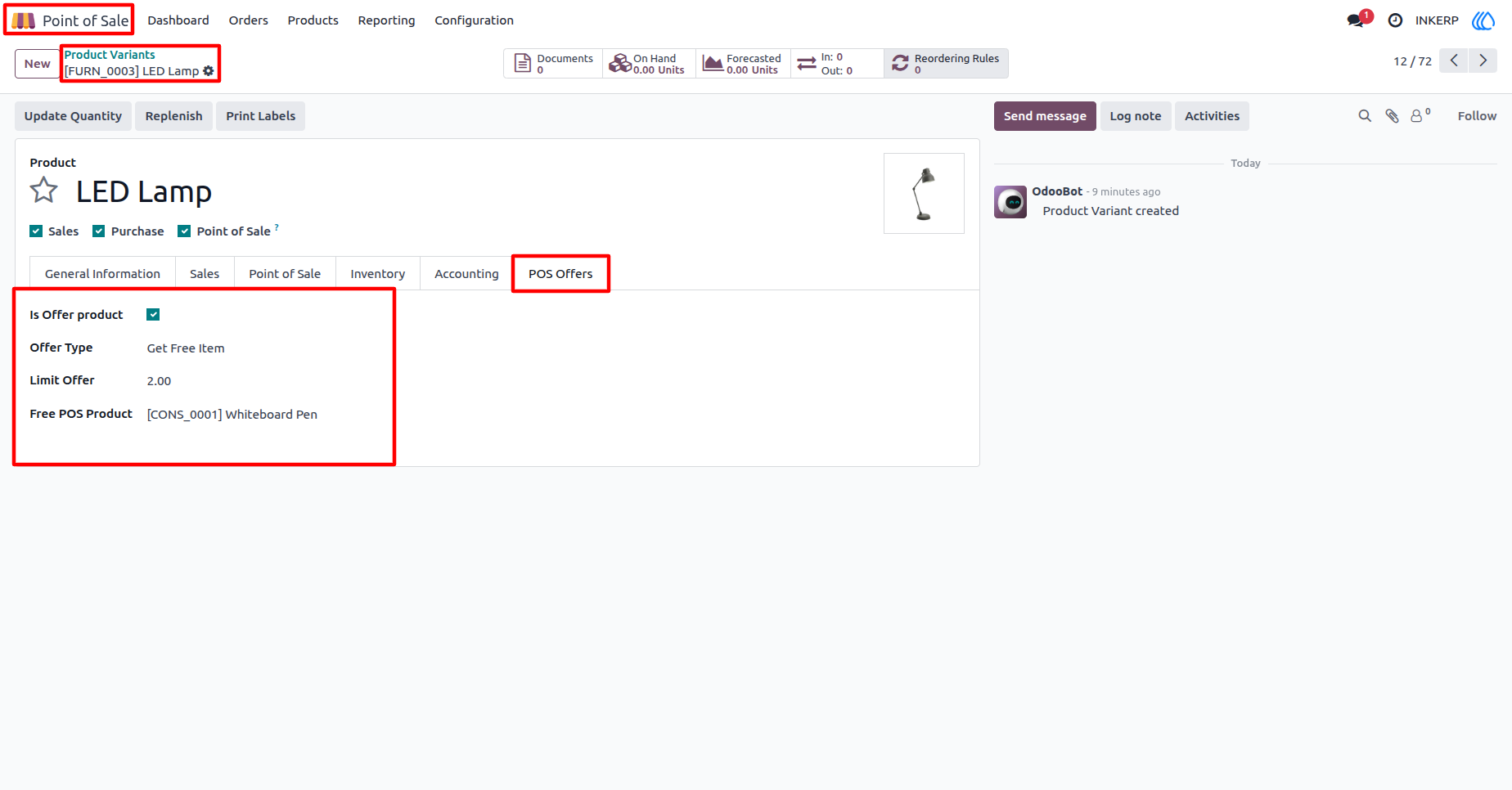
Task: Click the Log note button
Action: coord(1136,116)
